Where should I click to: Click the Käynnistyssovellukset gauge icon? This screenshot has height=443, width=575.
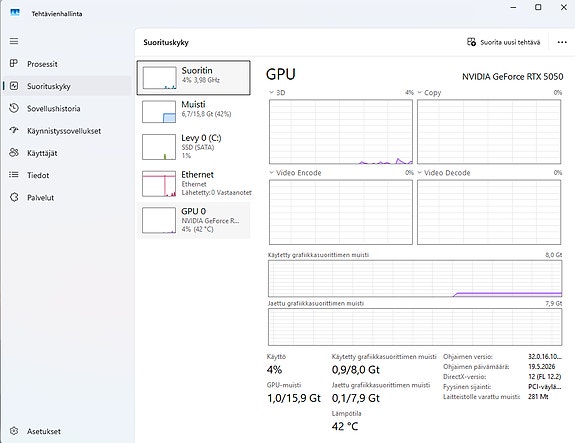click(14, 130)
